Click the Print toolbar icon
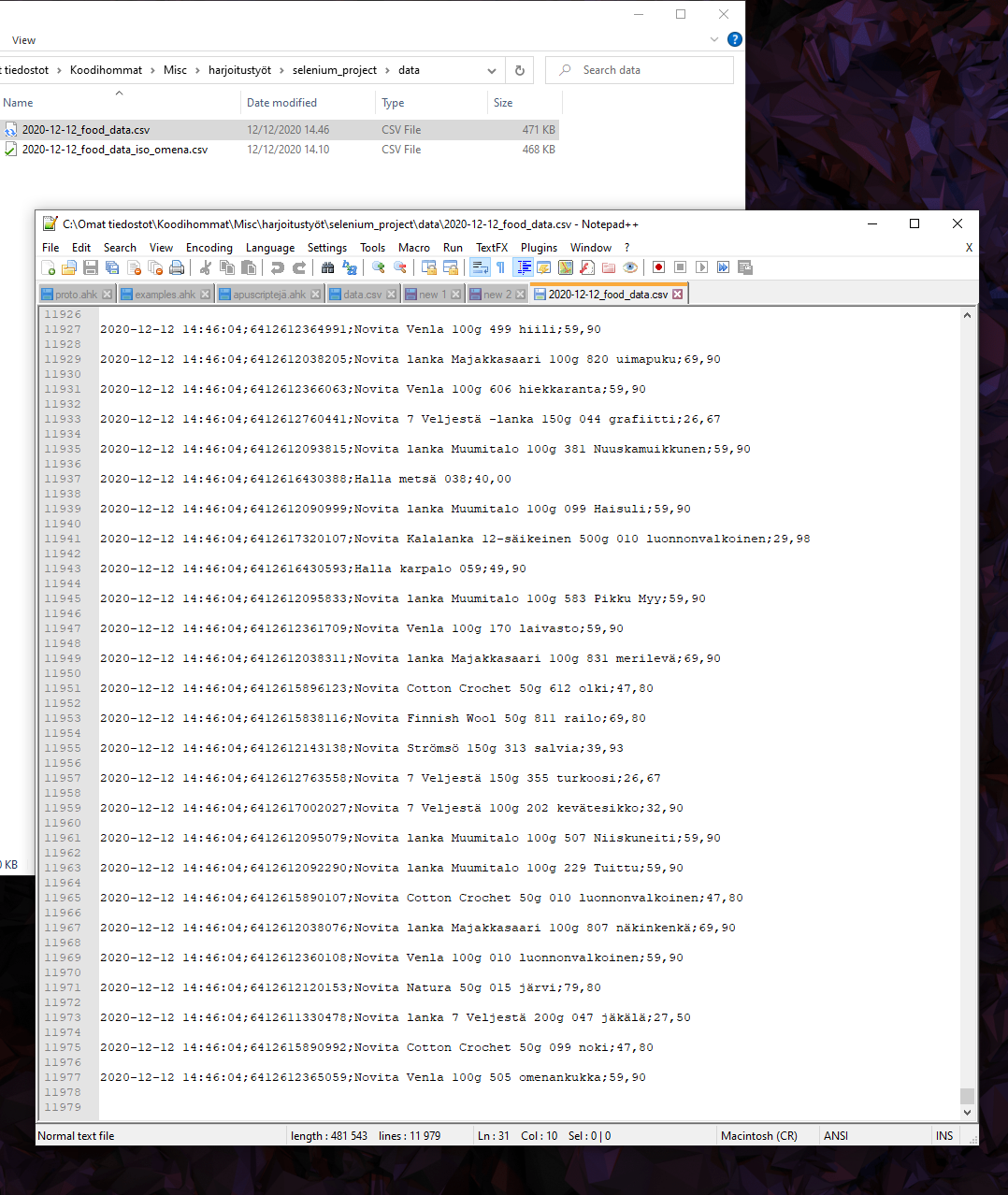 pyautogui.click(x=177, y=267)
